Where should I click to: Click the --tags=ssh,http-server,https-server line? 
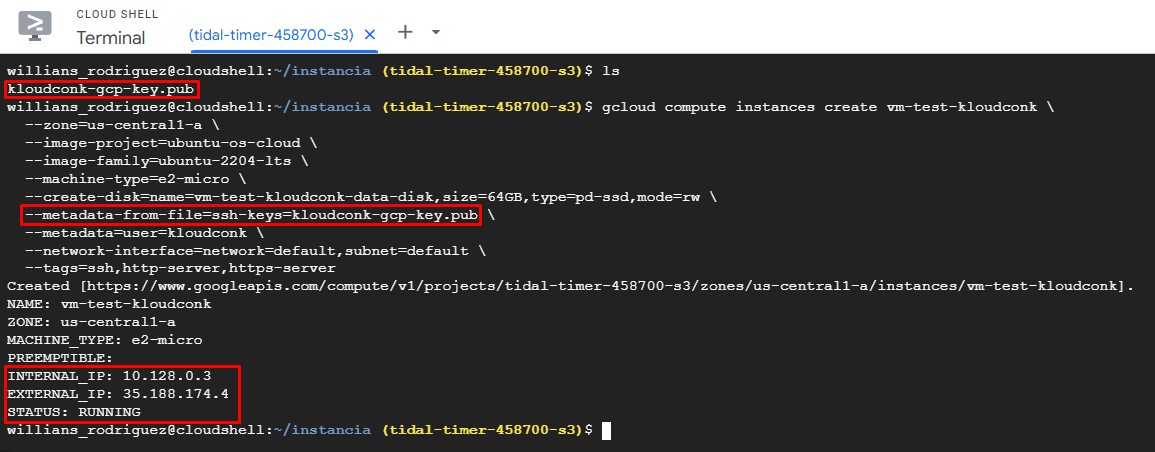point(180,269)
